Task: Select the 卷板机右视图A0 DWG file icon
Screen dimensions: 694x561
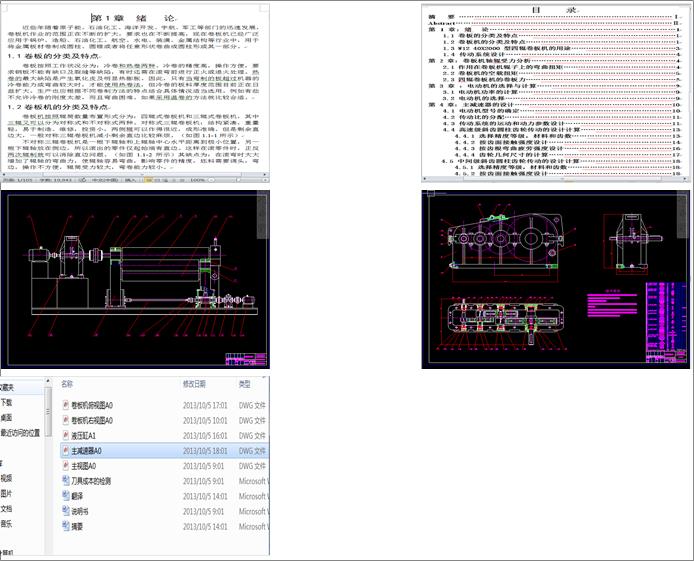Action: [x=66, y=420]
